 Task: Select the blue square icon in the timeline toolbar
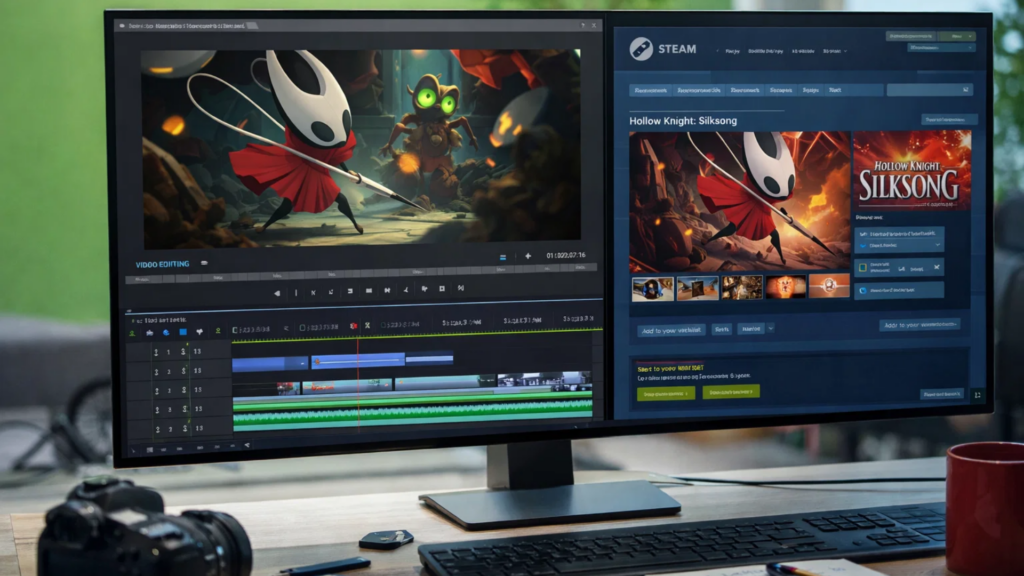[182, 331]
